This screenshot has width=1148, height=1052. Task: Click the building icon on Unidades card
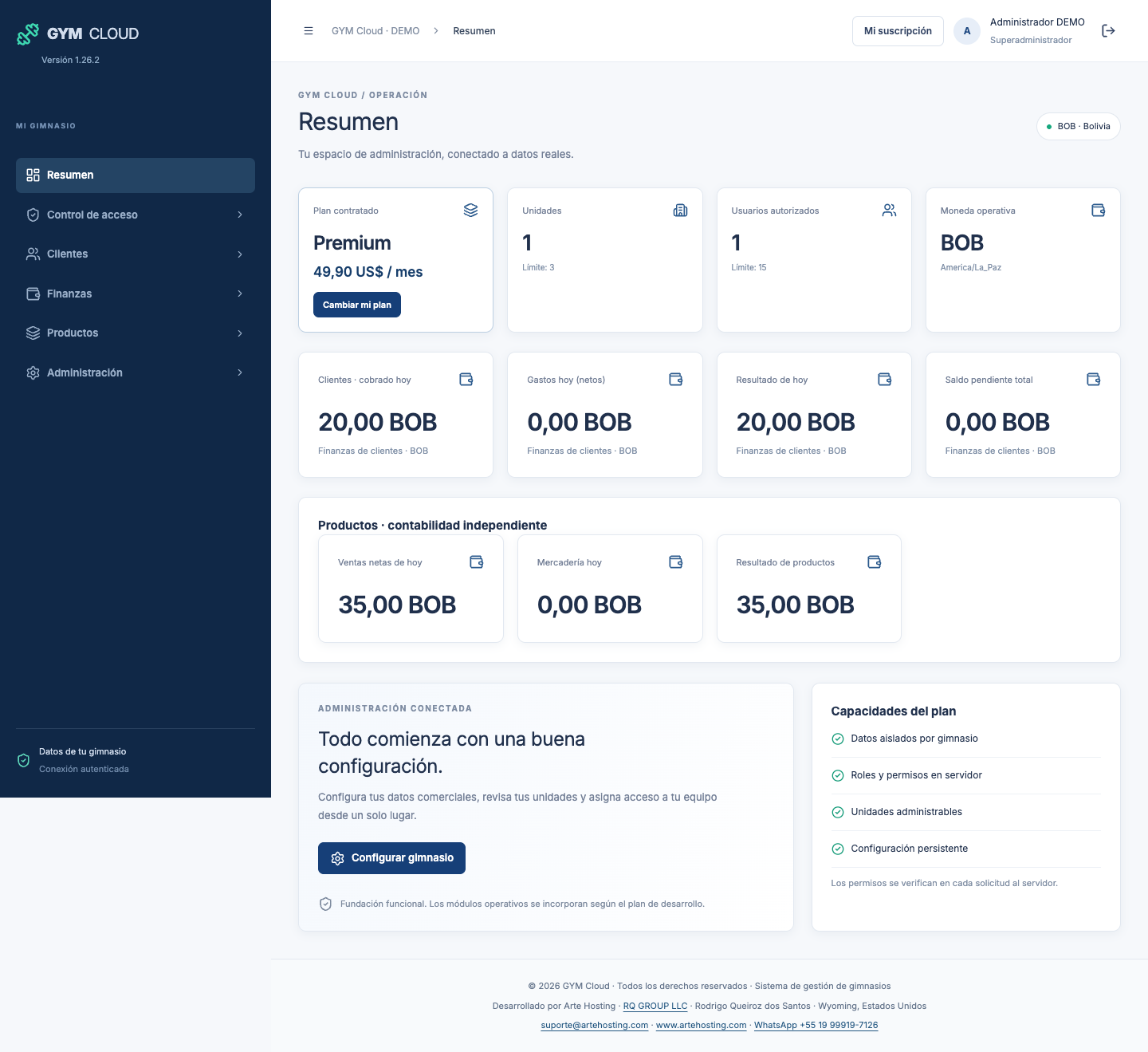coord(680,211)
